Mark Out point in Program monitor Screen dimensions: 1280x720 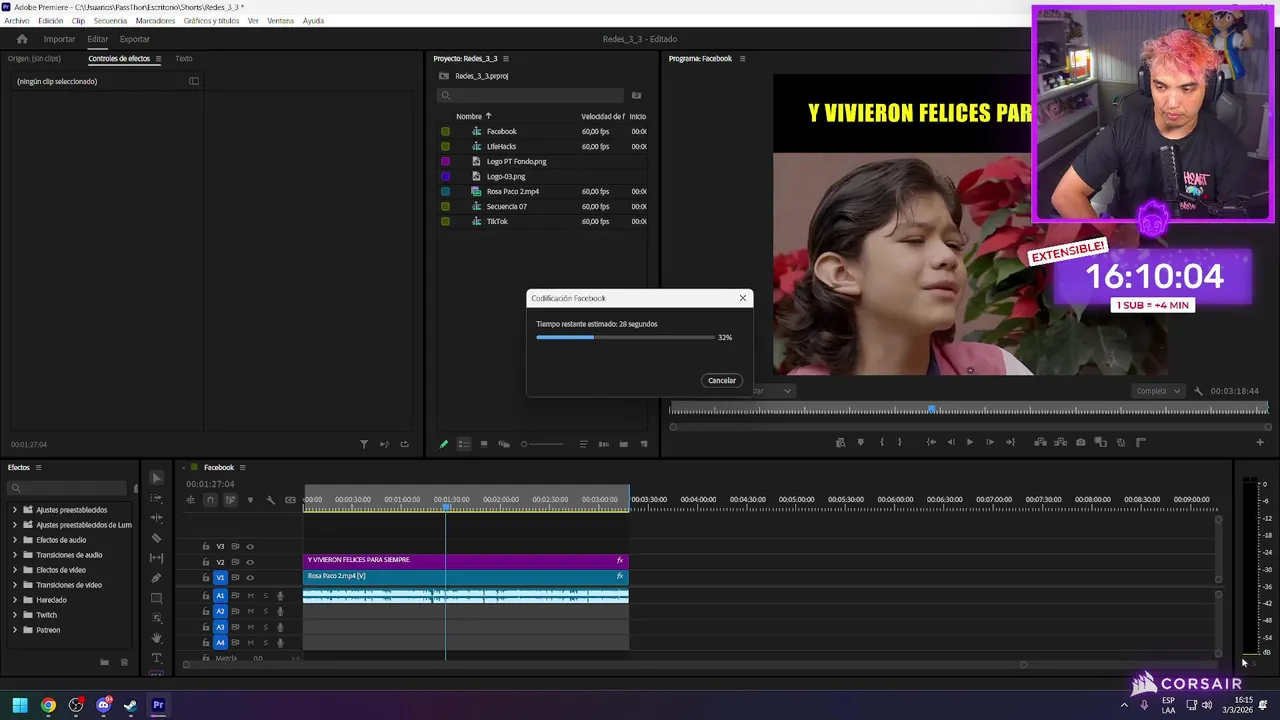click(x=900, y=442)
